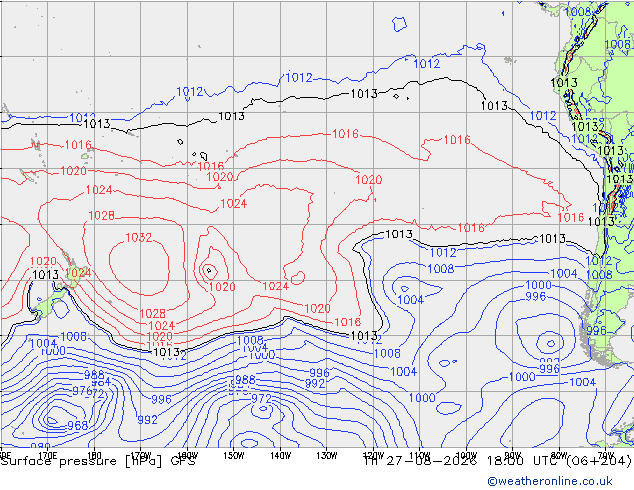This screenshot has width=634, height=490.
Task: Click the 170E longitude axis label
Action: [x=47, y=456]
